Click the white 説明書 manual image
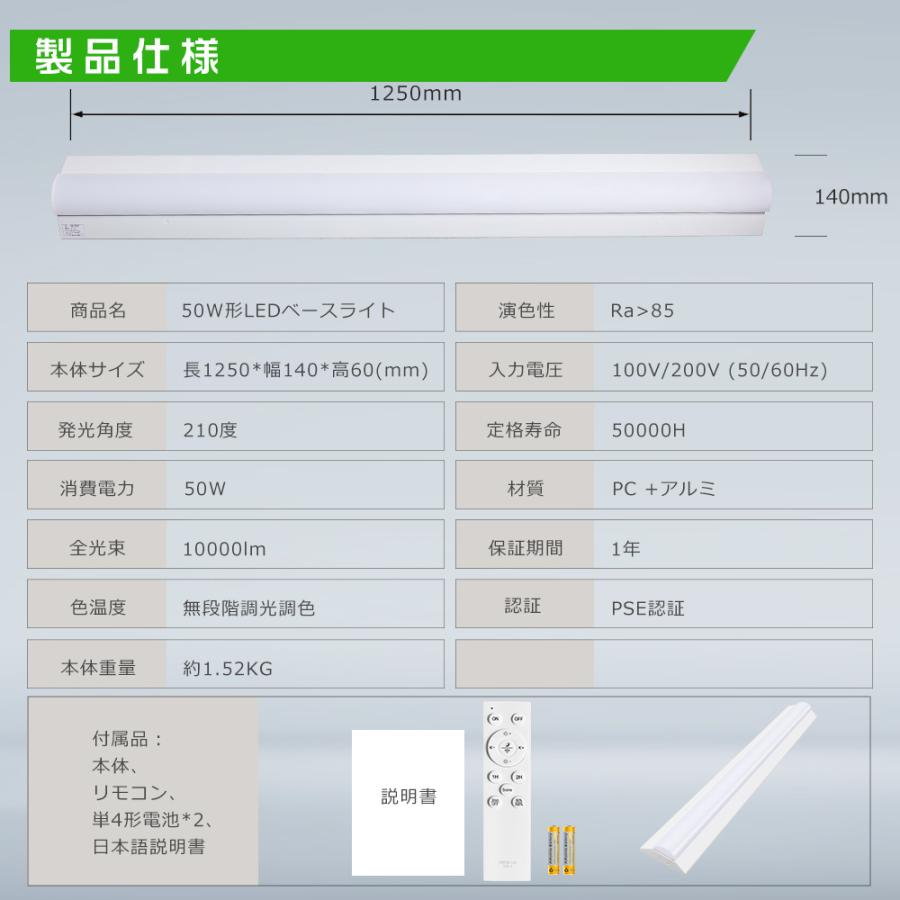 408,802
